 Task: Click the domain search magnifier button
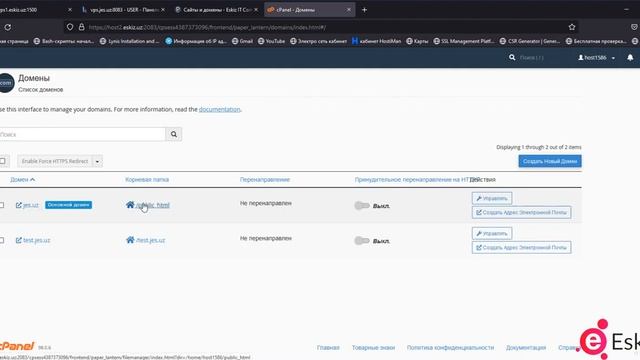pyautogui.click(x=174, y=134)
